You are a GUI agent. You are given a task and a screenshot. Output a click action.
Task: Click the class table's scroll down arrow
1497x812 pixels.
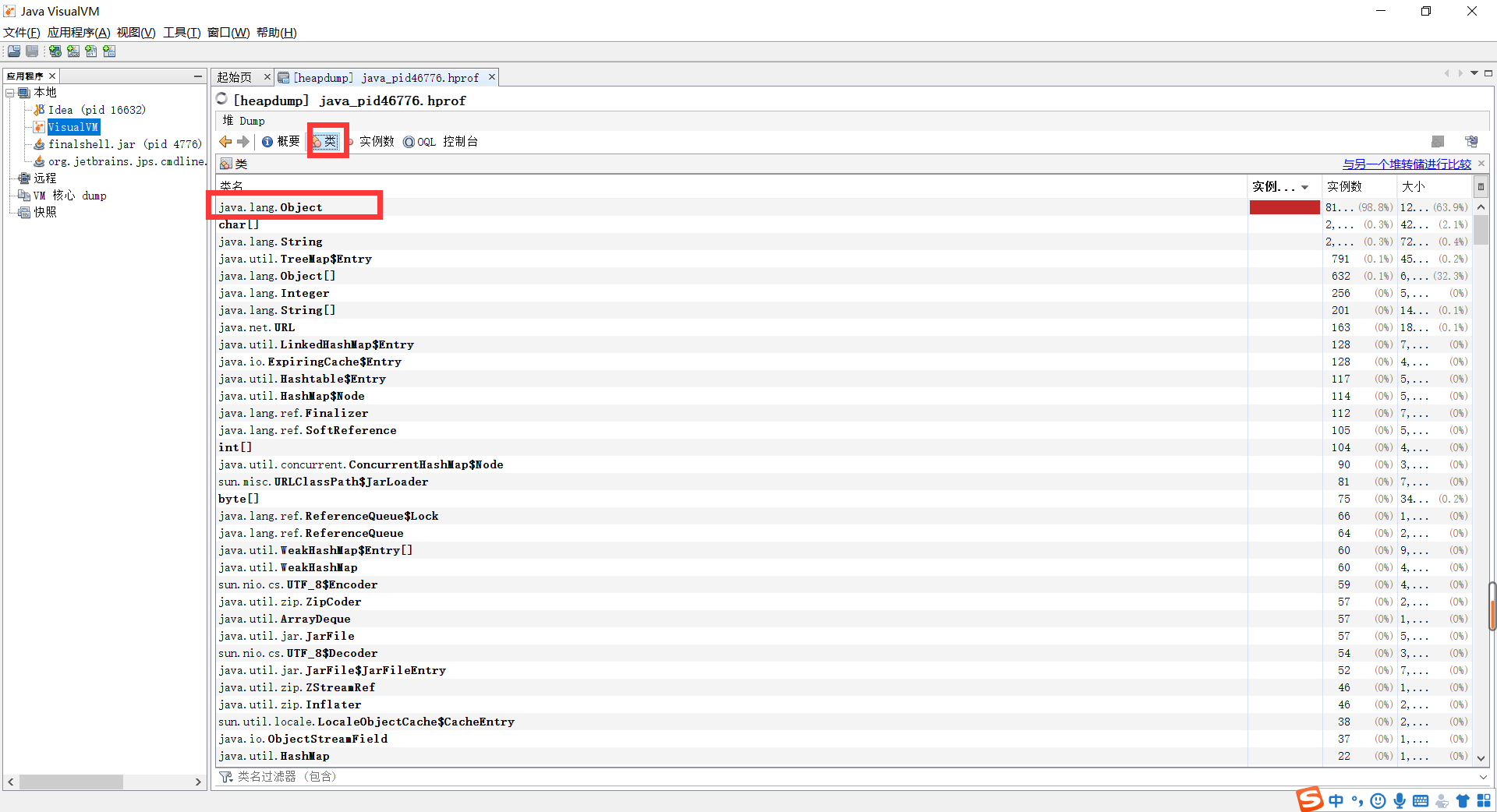pyautogui.click(x=1481, y=757)
